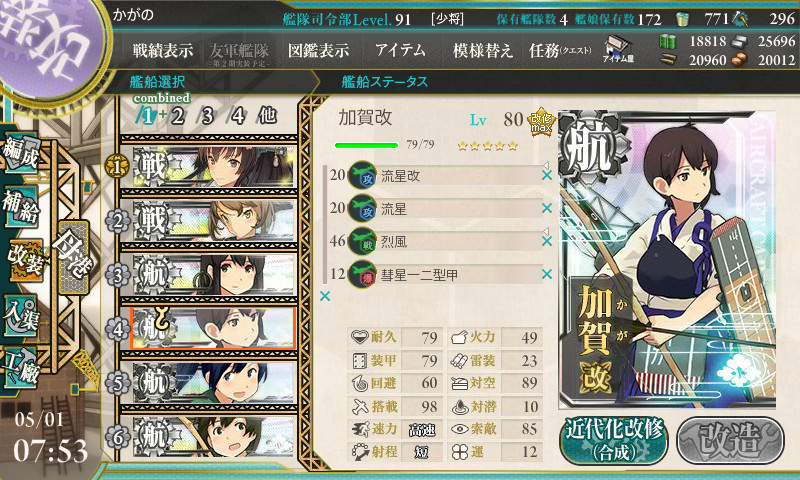Click the 近代化改修 modernization button
Viewport: 800px width, 480px height.
point(614,440)
